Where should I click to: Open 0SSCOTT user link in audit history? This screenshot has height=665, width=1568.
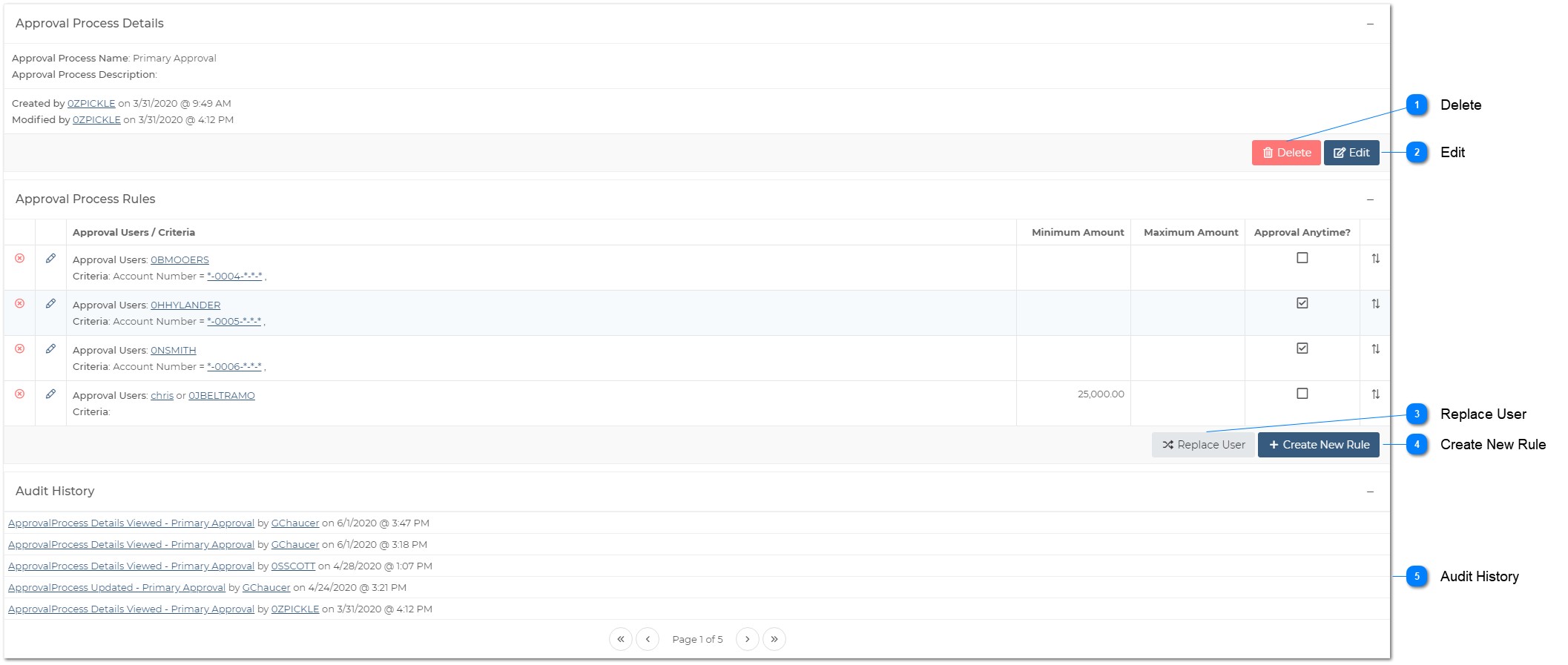click(293, 566)
